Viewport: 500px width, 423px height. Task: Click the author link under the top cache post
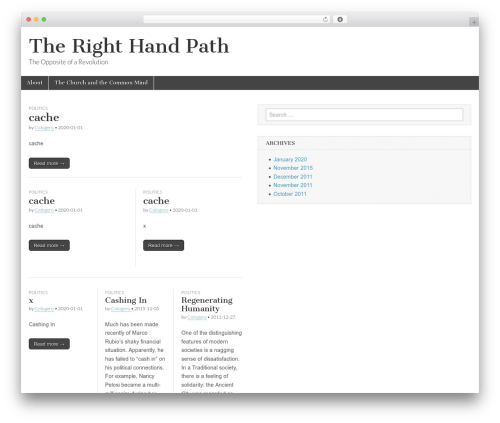44,128
